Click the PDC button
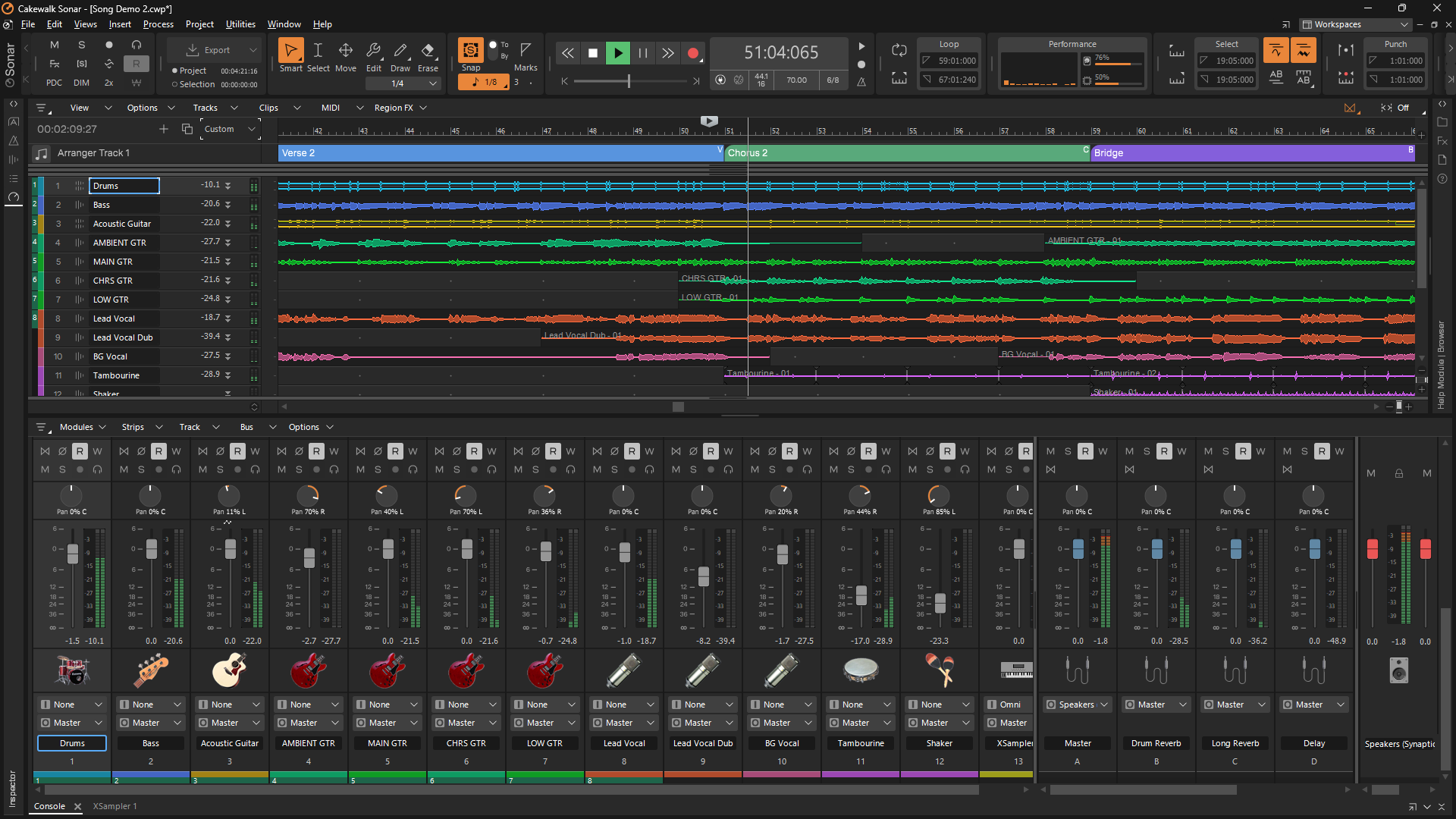Image resolution: width=1456 pixels, height=819 pixels. 54,83
